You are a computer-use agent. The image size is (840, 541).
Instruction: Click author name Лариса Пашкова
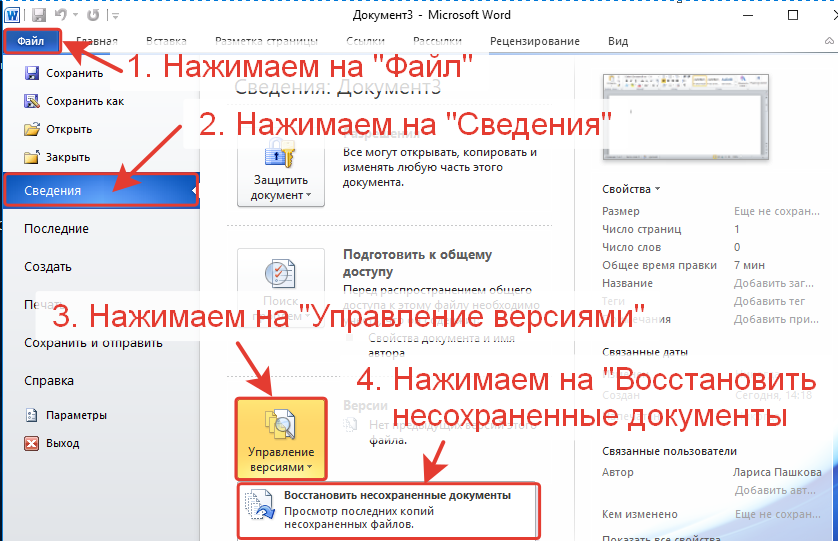point(777,472)
